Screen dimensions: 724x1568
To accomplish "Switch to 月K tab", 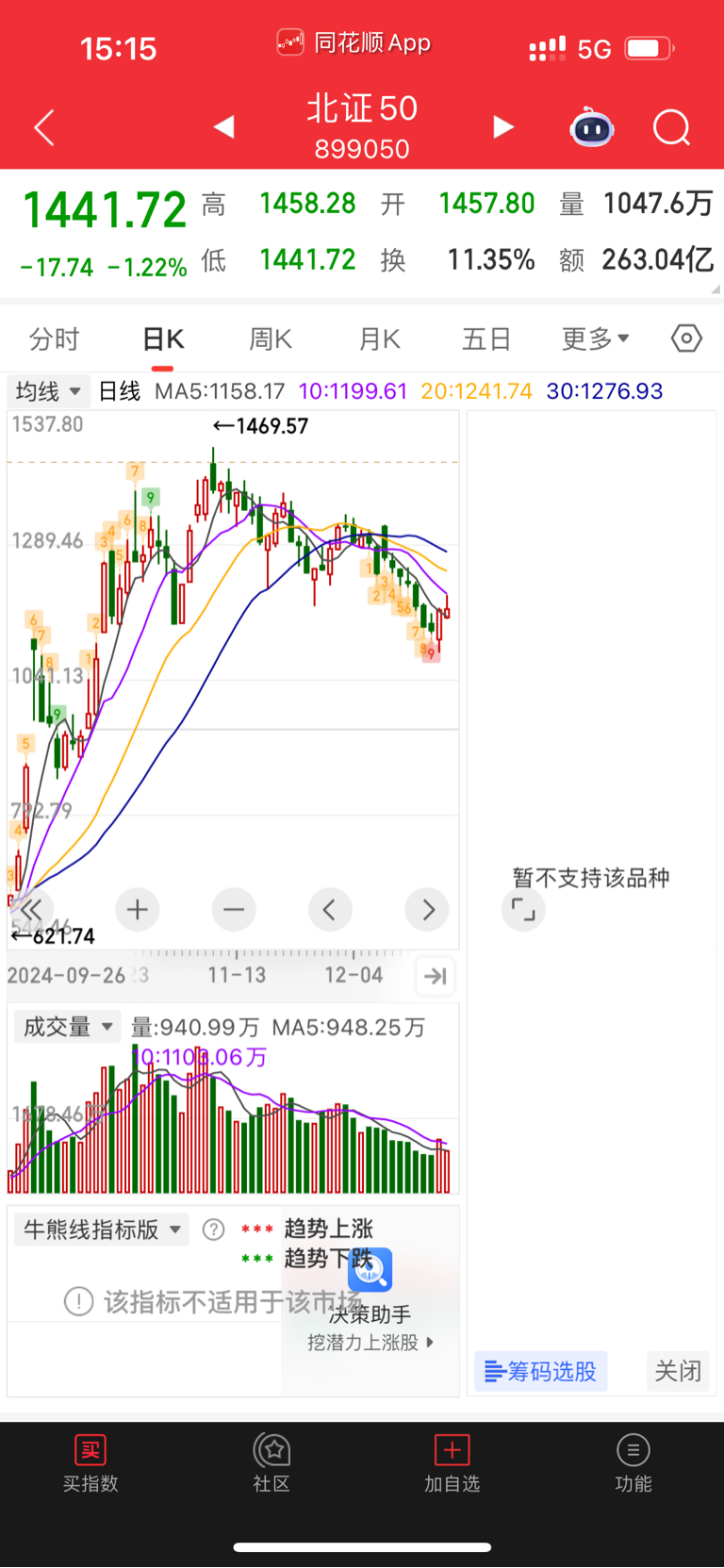I will 380,338.
